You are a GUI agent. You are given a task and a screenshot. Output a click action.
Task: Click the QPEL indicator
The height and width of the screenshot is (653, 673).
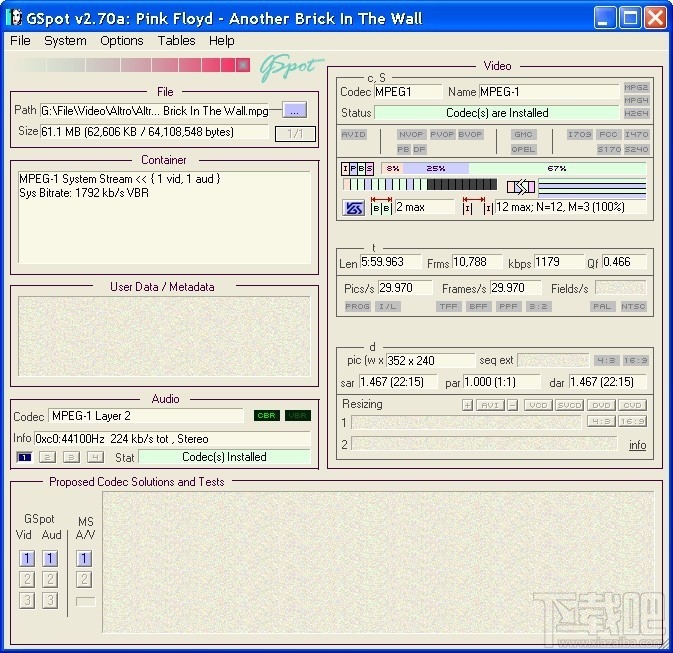[523, 149]
